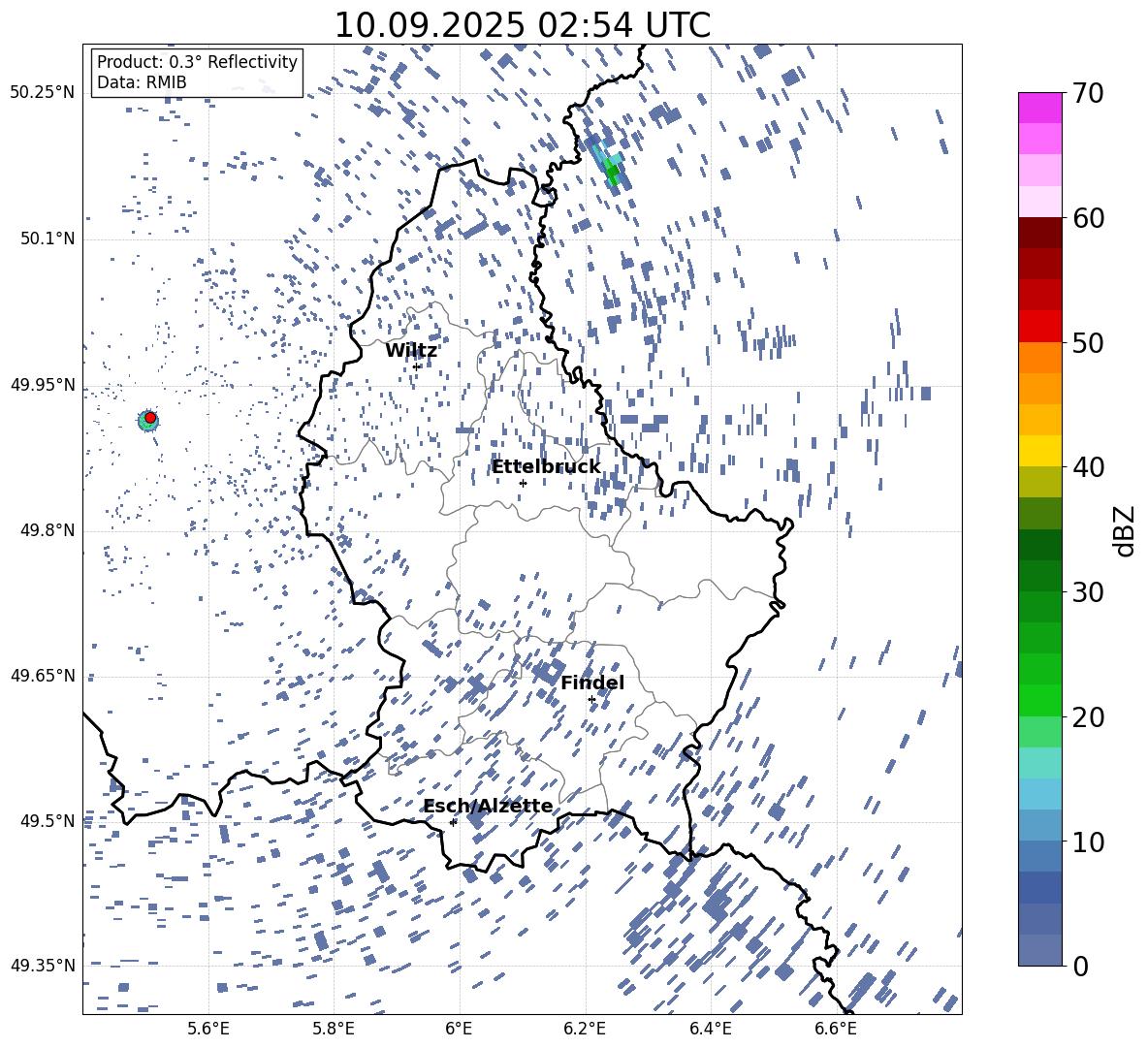Select the Ettelbruck city label
The height and width of the screenshot is (1048, 1148).
pyautogui.click(x=546, y=467)
